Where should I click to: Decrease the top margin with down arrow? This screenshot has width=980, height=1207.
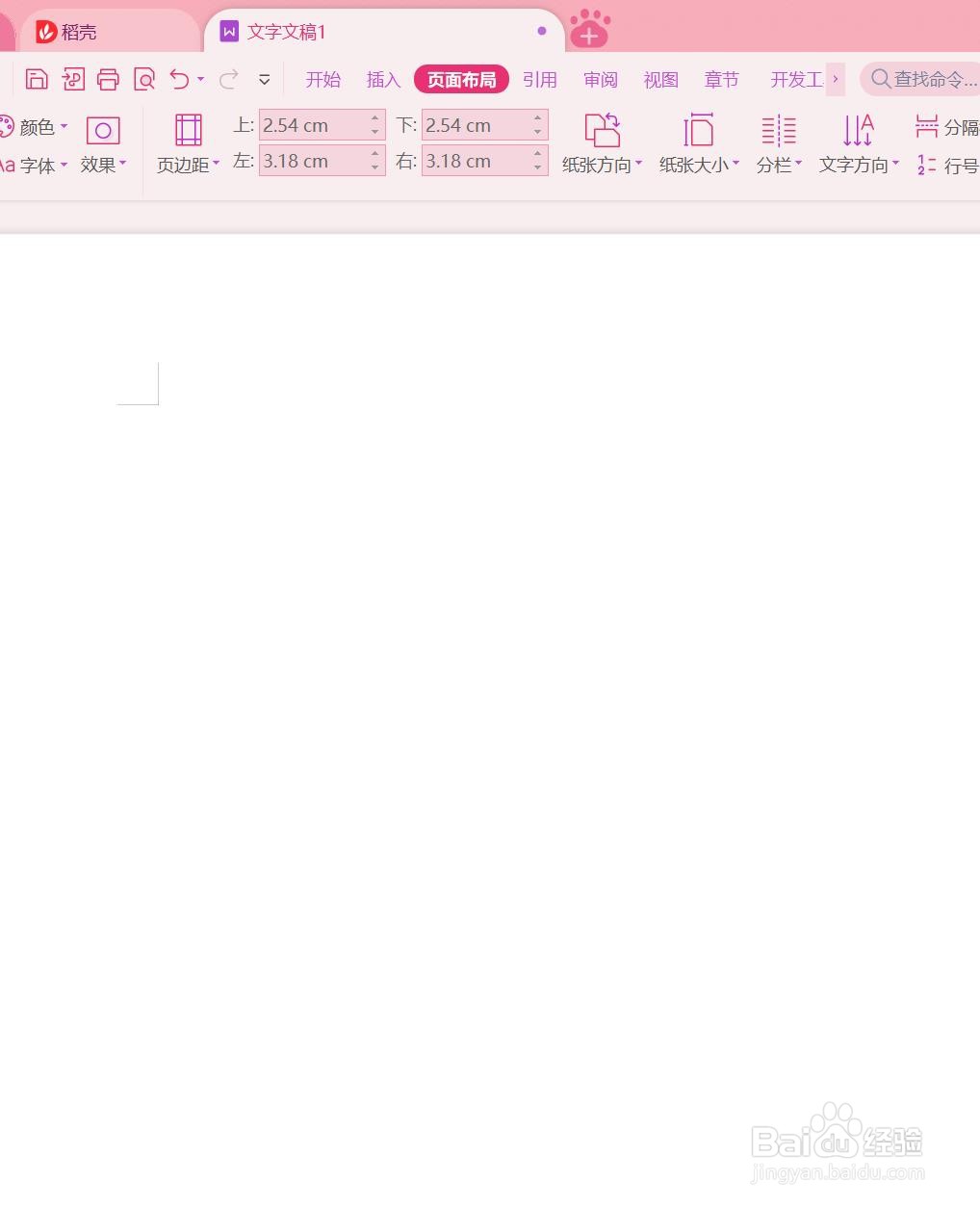click(375, 132)
